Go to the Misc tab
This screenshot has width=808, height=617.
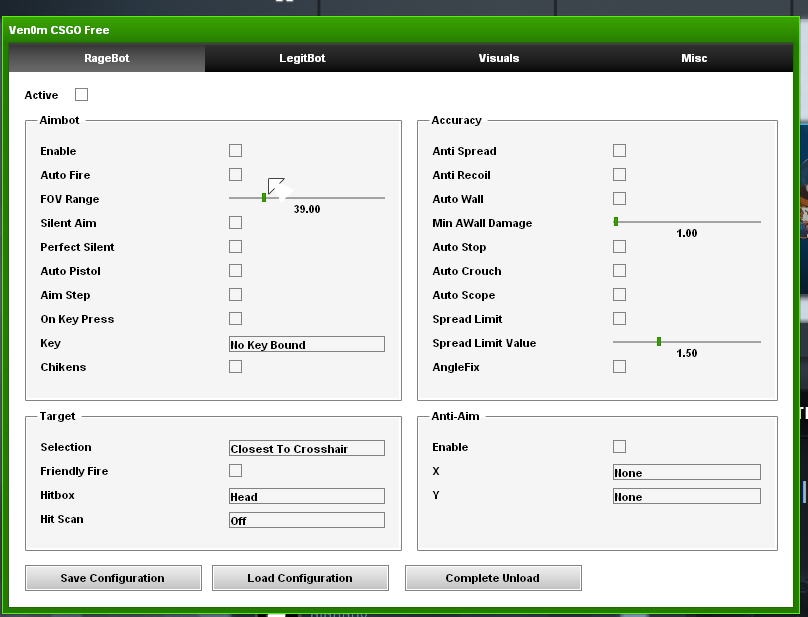click(x=694, y=58)
